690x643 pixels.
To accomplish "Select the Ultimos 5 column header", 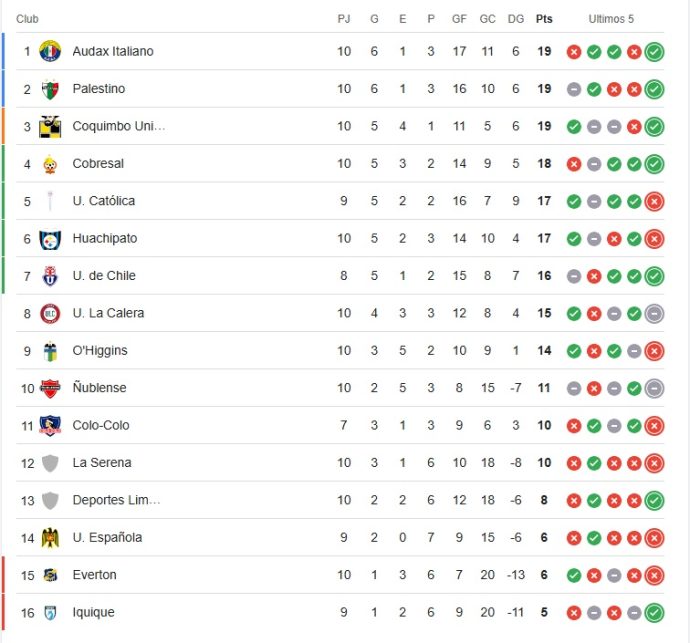I will [x=611, y=19].
